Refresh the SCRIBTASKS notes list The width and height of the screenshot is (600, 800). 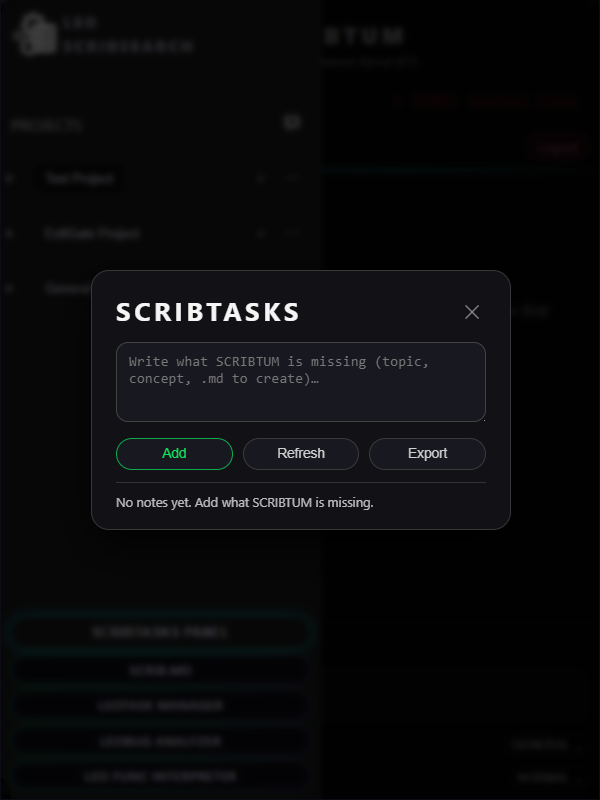[x=300, y=454]
